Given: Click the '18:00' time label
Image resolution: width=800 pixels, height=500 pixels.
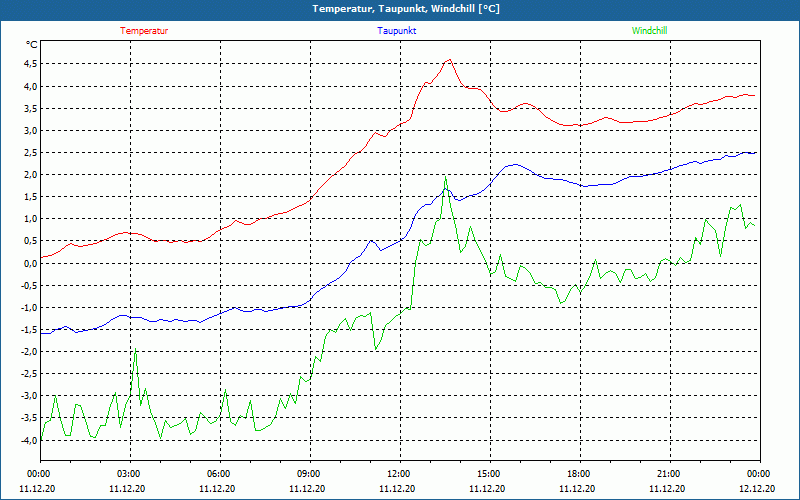Looking at the screenshot, I should (579, 474).
